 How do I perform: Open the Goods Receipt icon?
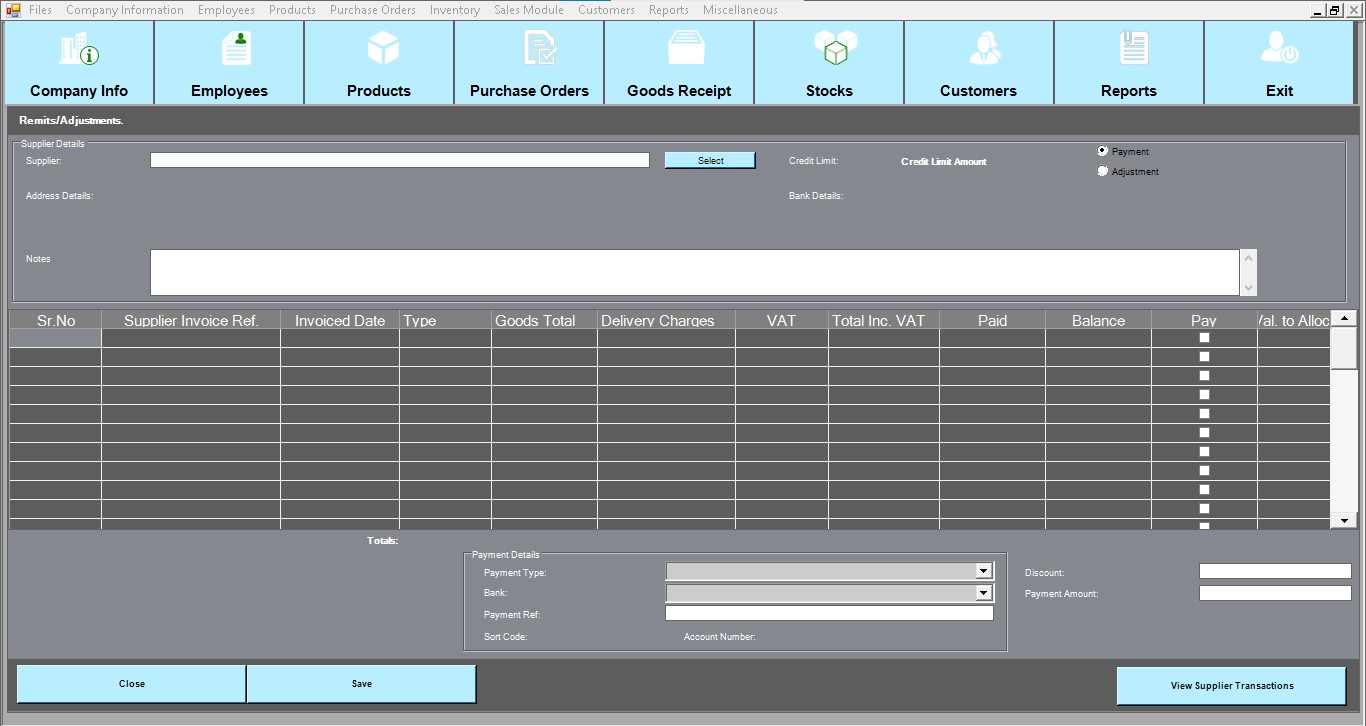686,49
